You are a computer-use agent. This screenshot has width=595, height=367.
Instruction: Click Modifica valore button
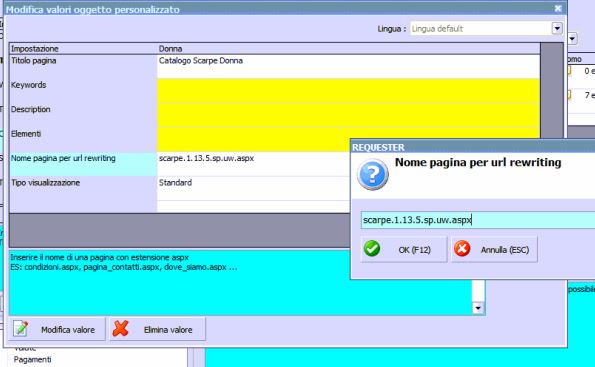pos(57,329)
